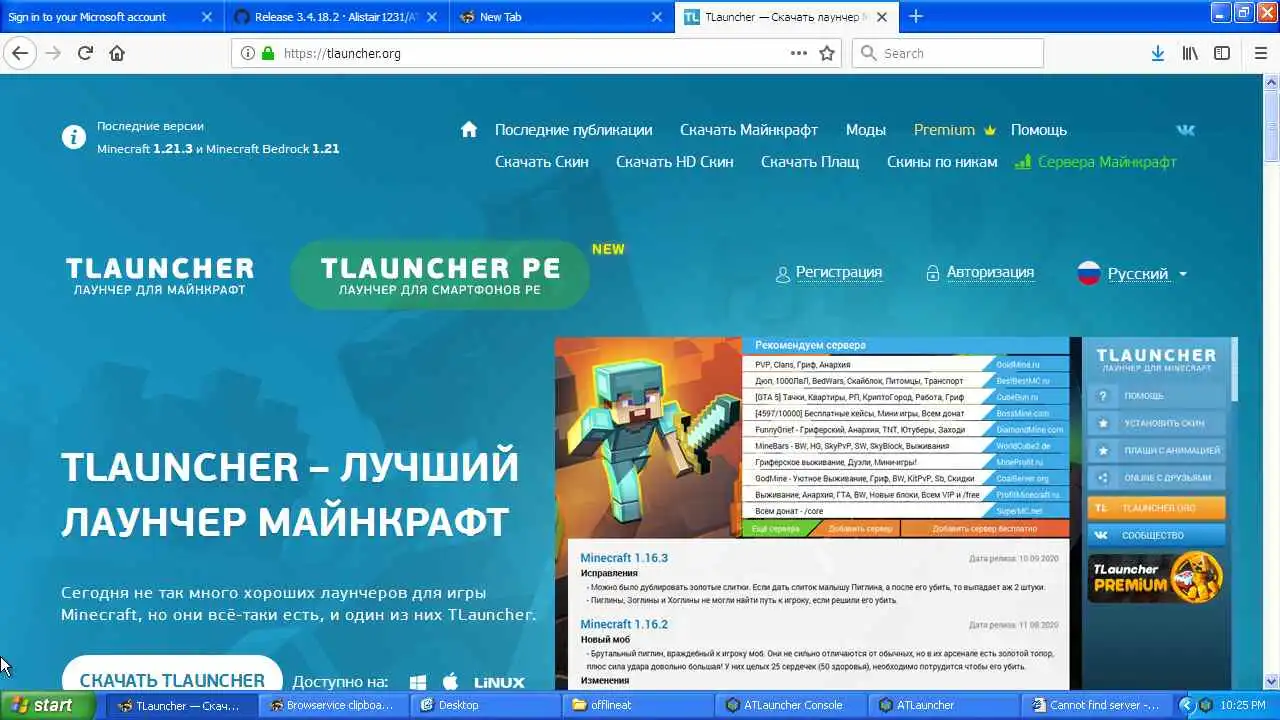
Task: Open Скачать Майнкрафт menu item
Action: pos(749,129)
